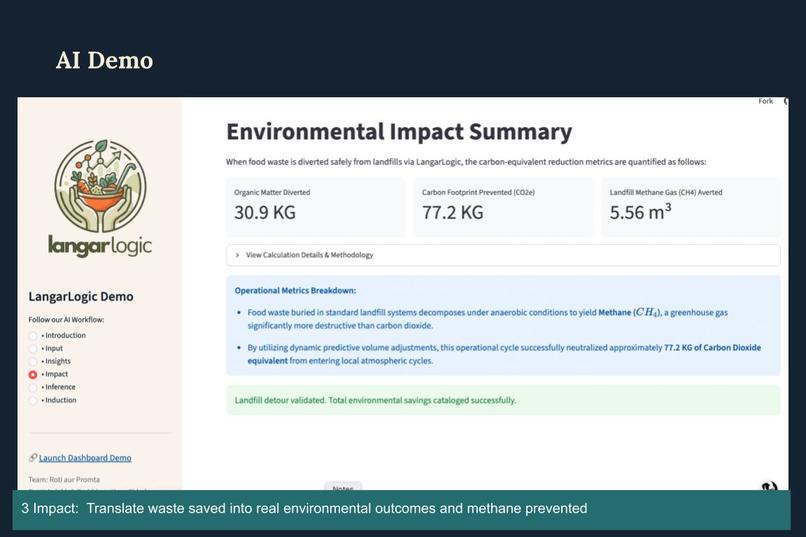This screenshot has height=537, width=806.
Task: Click the Operational Metrics Breakdown heading
Action: [295, 290]
